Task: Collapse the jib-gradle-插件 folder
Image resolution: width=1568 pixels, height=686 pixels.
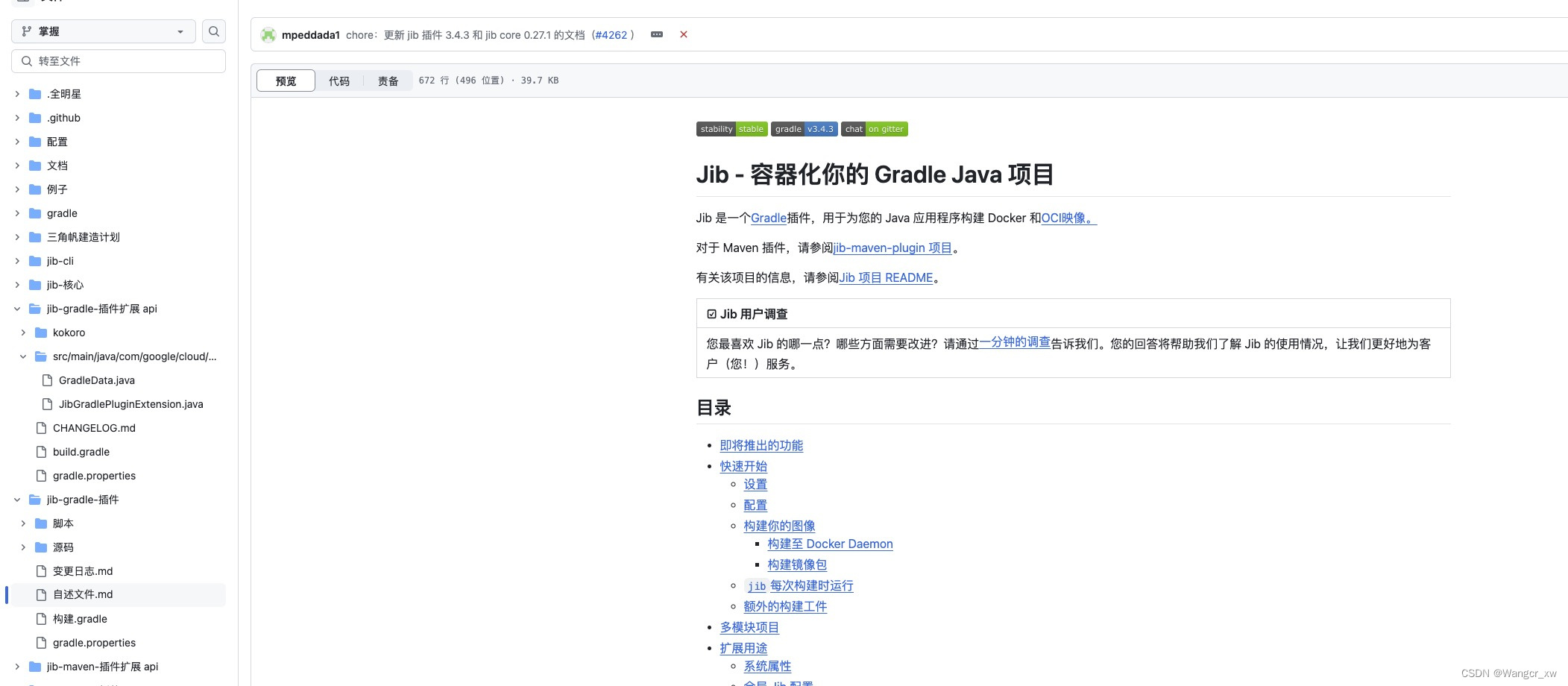Action: pos(17,500)
